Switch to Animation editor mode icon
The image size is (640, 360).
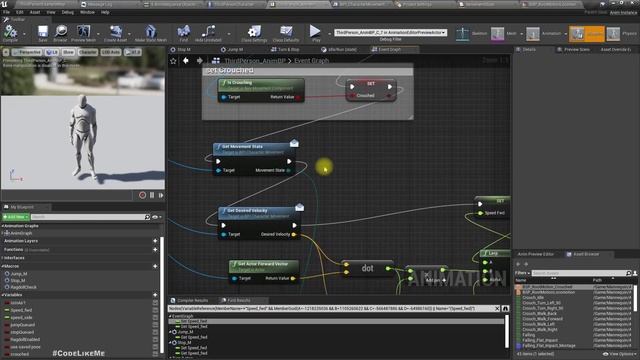click(x=532, y=33)
